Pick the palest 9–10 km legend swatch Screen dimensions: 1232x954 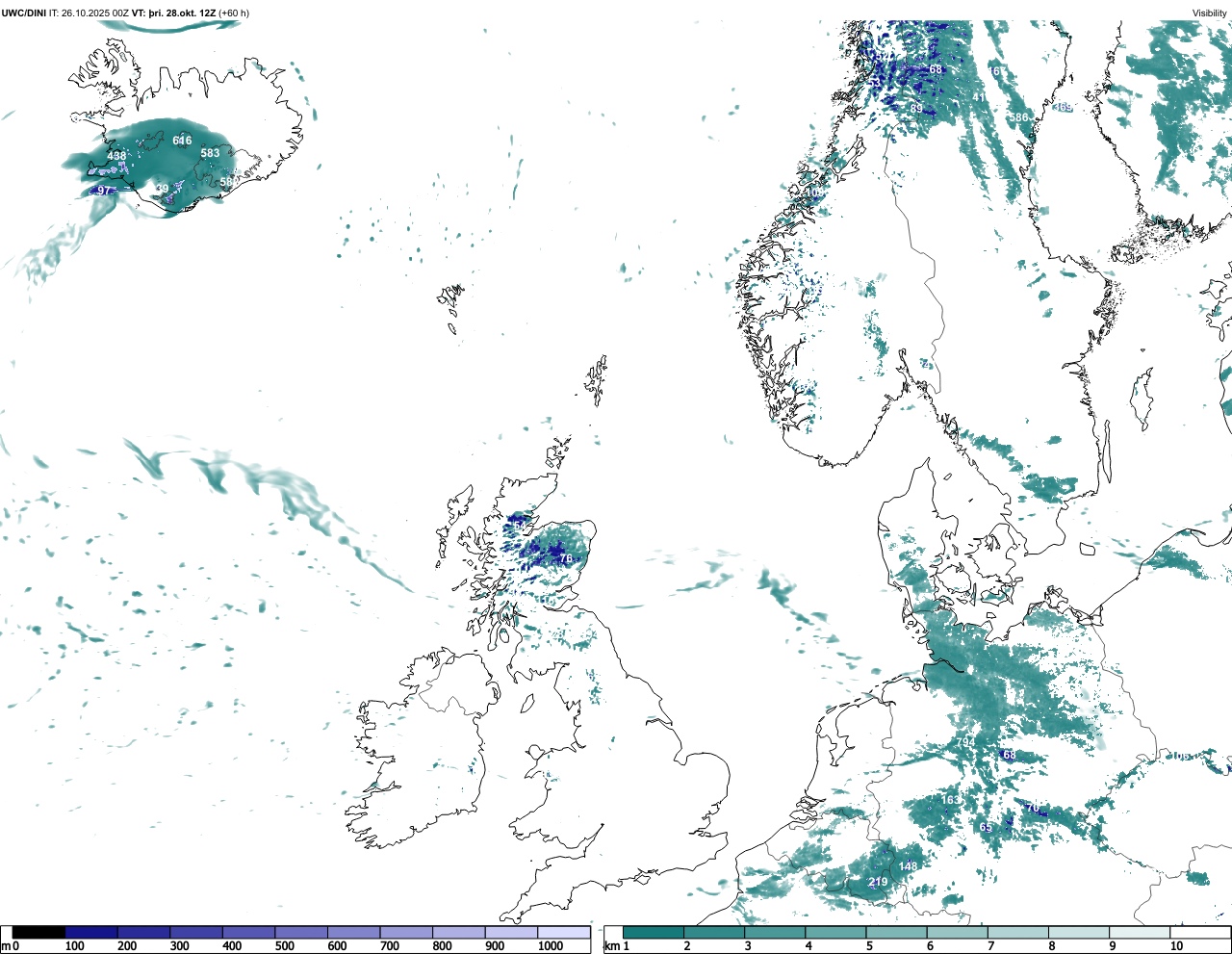(x=1141, y=933)
